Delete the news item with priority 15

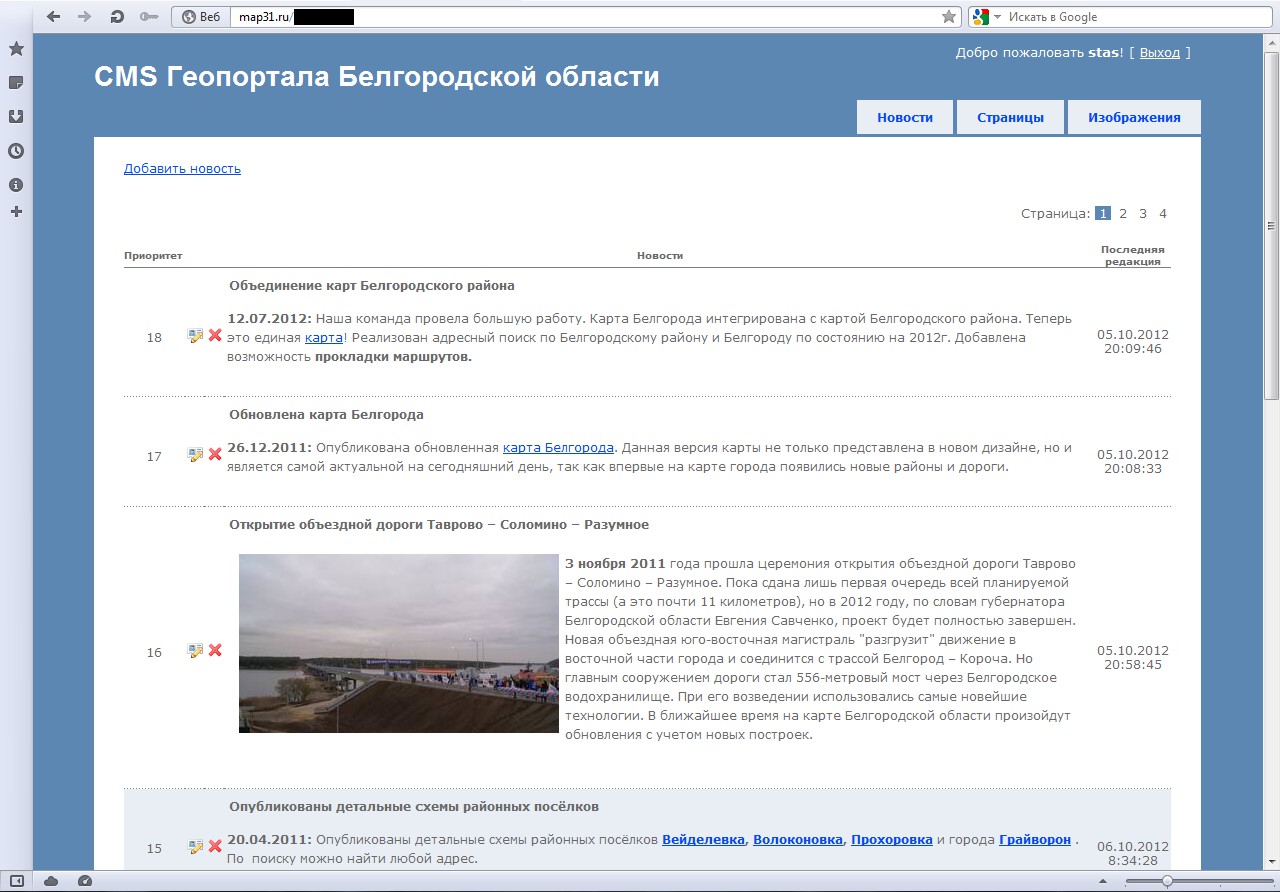(215, 847)
